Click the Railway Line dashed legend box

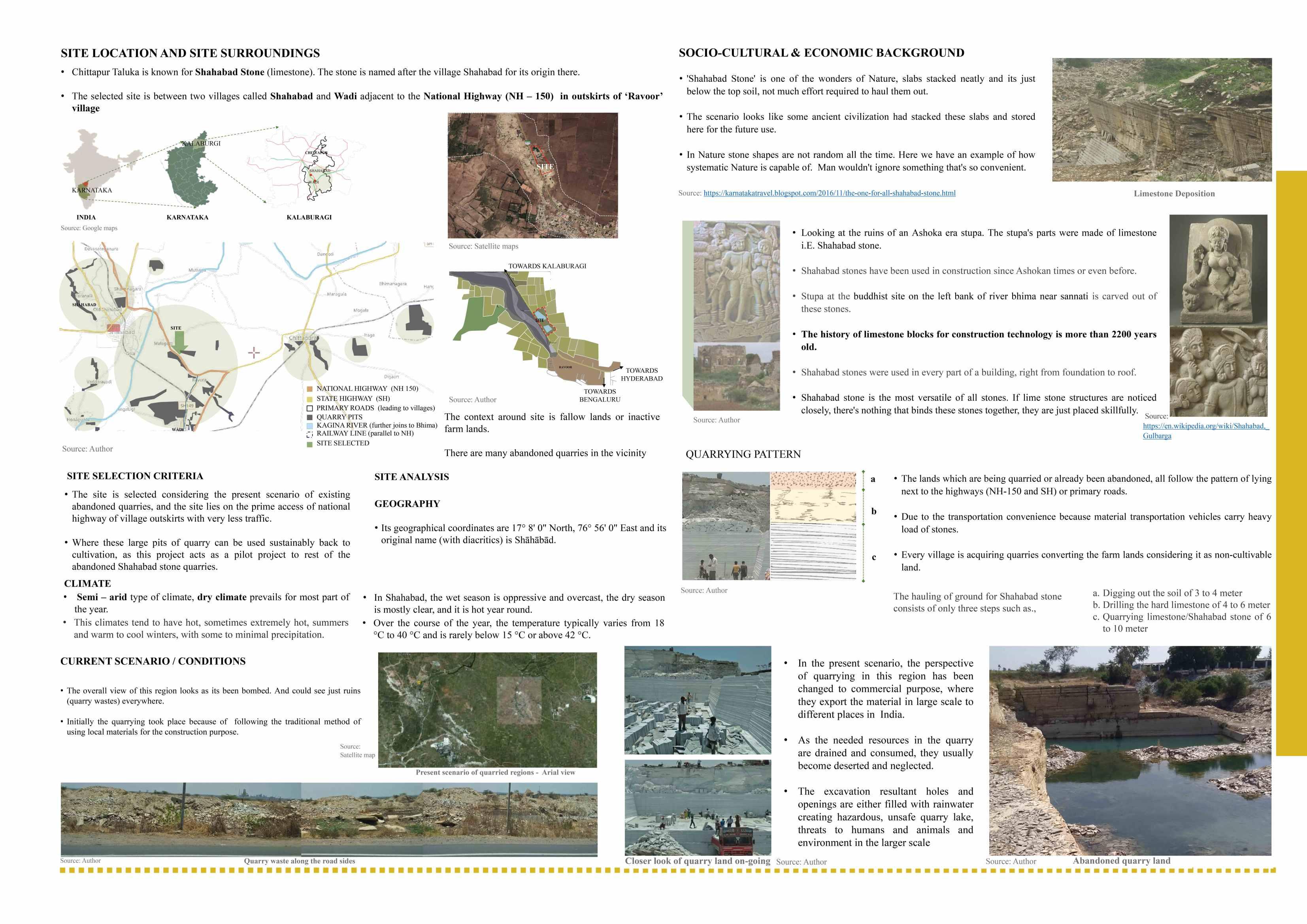[310, 434]
